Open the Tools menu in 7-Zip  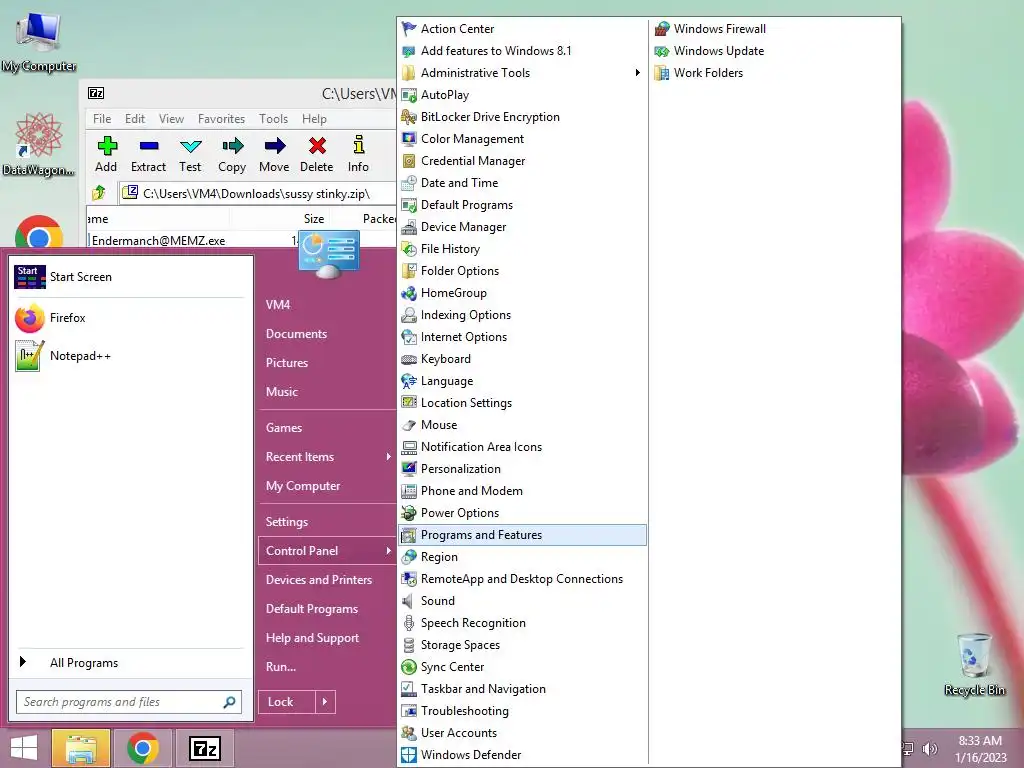[274, 119]
